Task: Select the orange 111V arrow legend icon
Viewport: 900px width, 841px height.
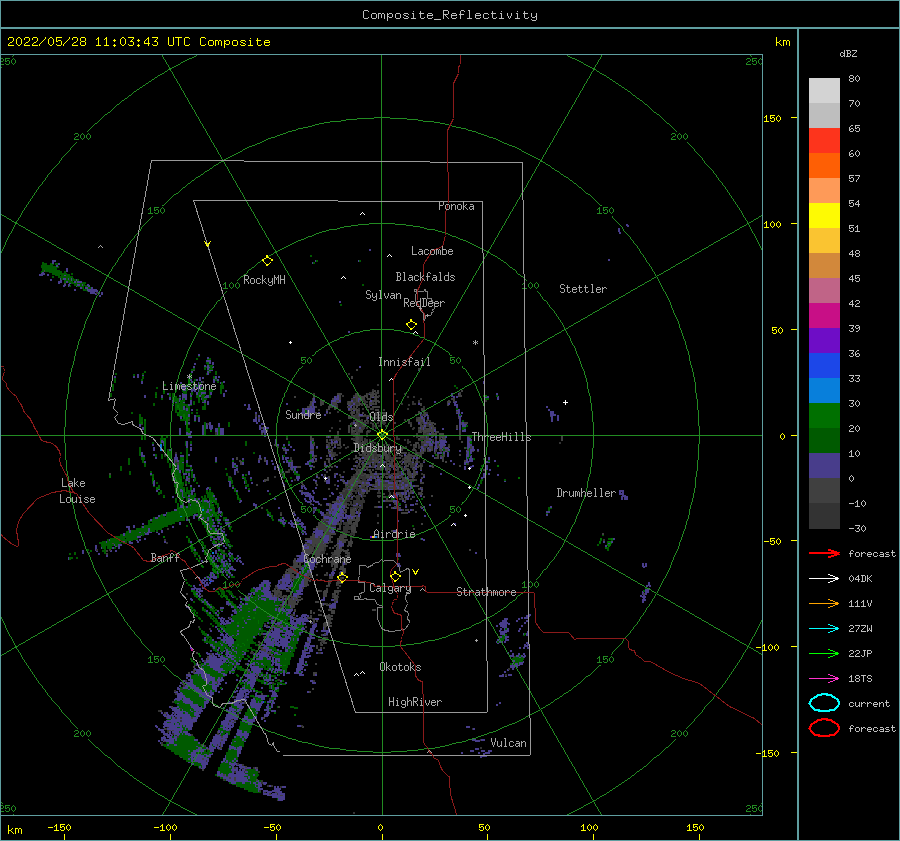Action: tap(824, 603)
